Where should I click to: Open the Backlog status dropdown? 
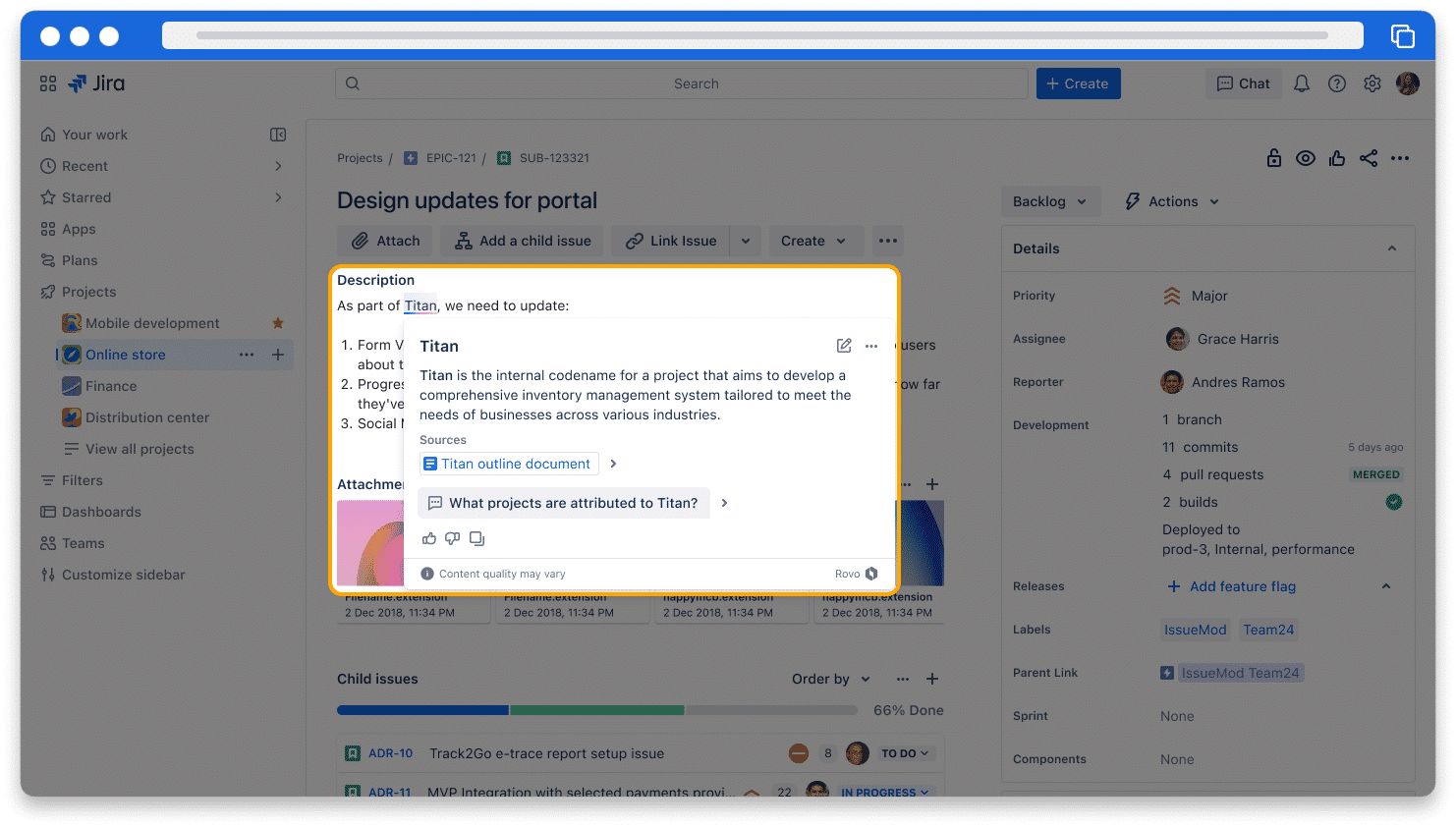click(x=1050, y=201)
